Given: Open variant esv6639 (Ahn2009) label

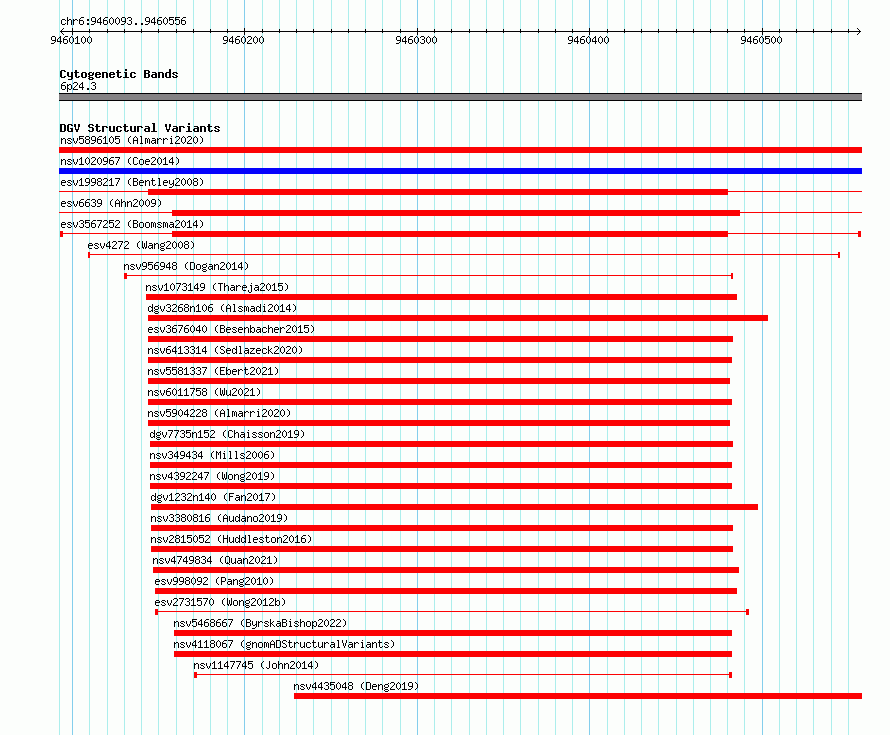Looking at the screenshot, I should click(111, 203).
